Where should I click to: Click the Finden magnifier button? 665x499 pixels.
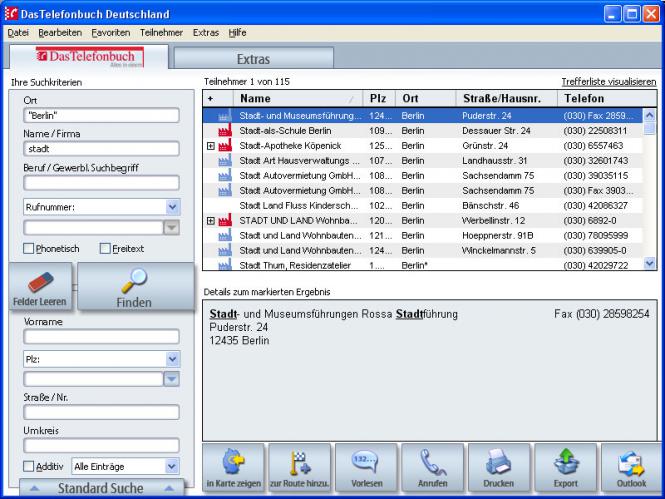coord(135,287)
